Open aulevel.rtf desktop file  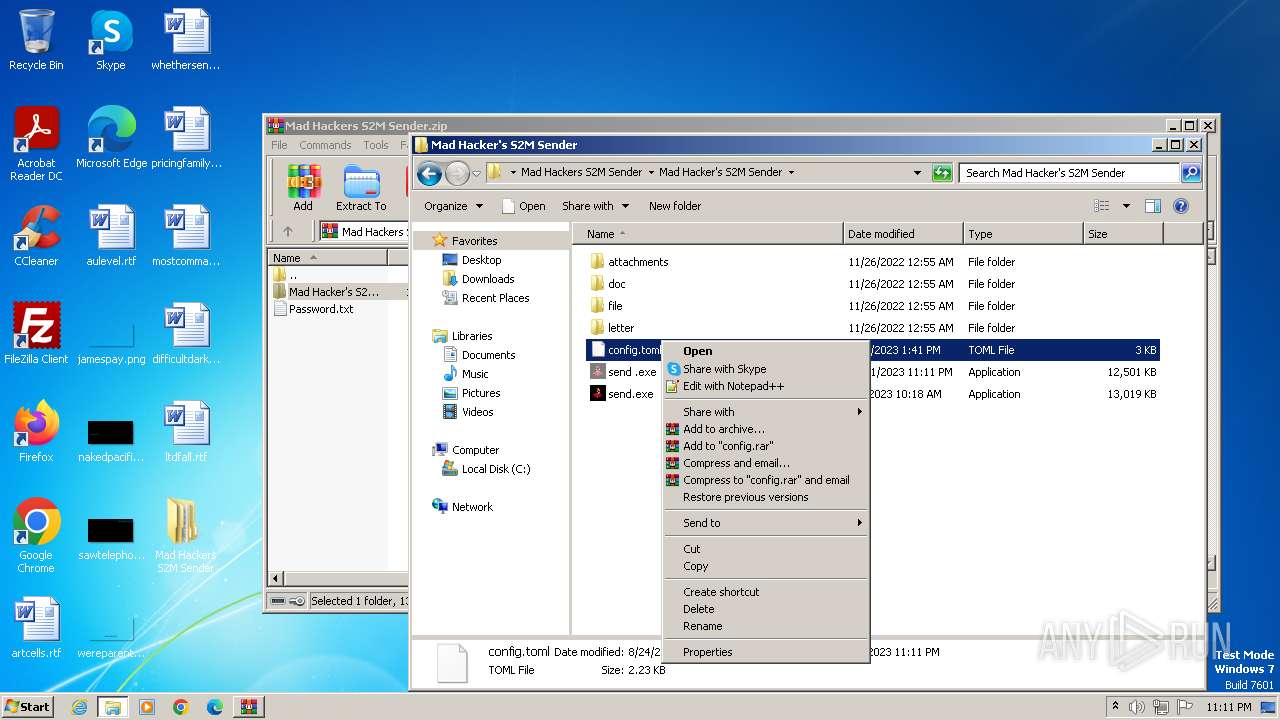[110, 236]
